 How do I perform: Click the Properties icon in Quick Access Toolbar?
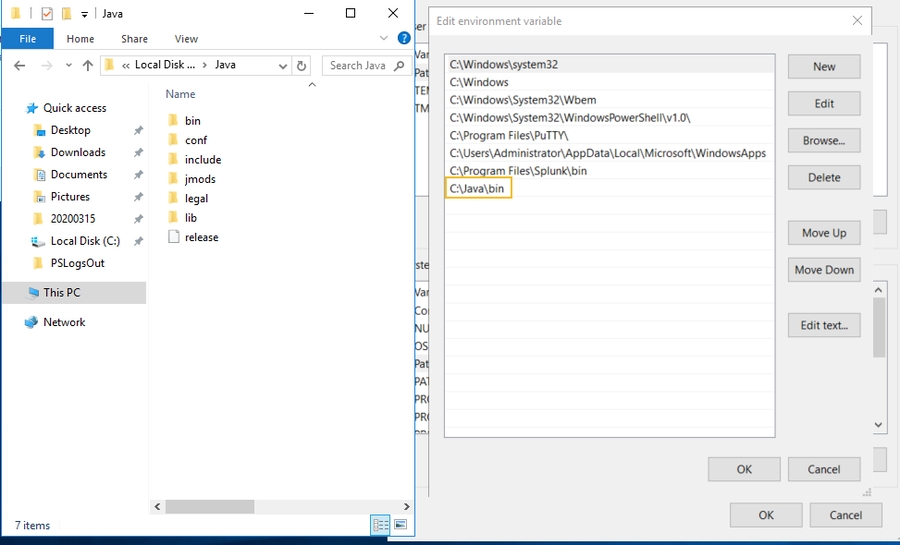point(46,14)
